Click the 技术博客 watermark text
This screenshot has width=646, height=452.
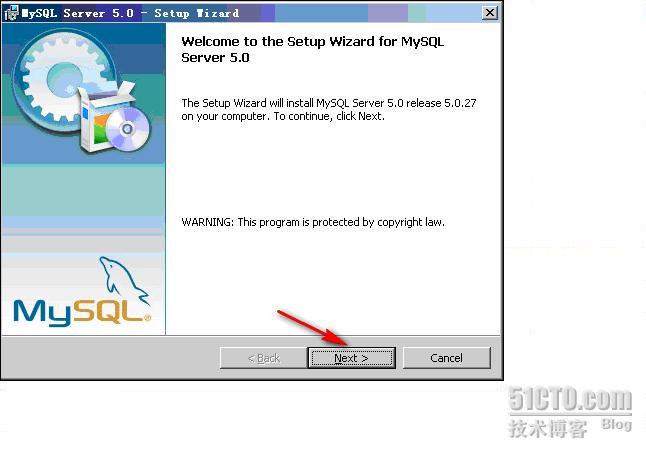548,429
